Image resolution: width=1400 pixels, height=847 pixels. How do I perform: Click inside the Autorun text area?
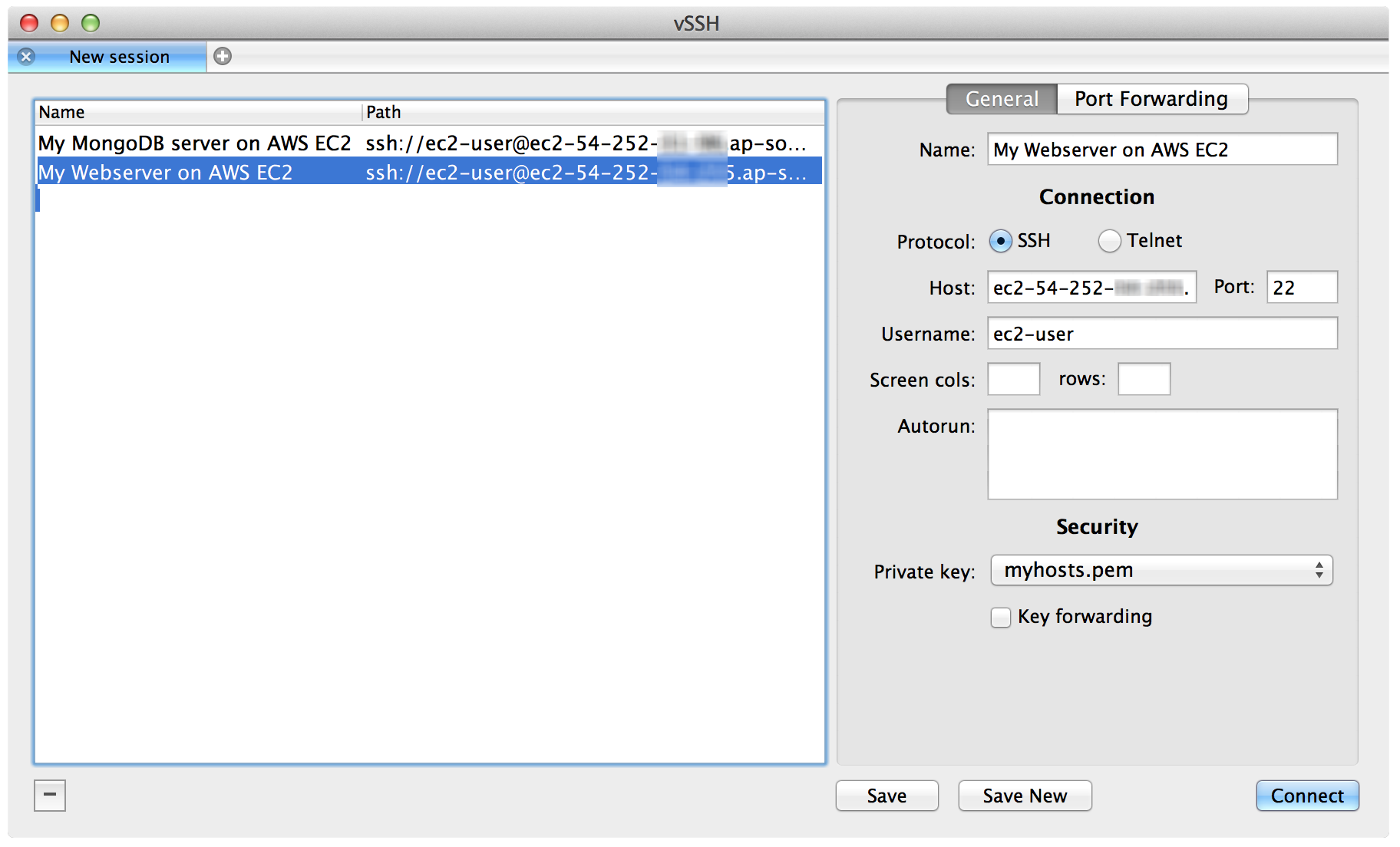[1162, 454]
